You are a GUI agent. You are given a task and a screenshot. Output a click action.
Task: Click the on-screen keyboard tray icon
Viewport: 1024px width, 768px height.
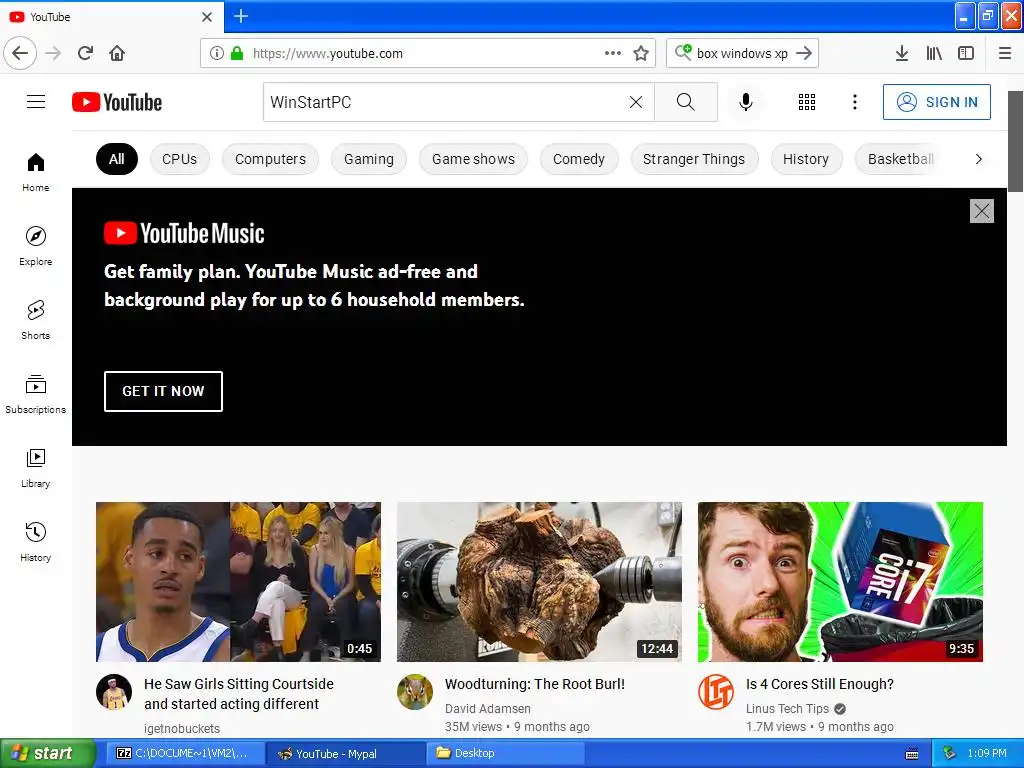[x=912, y=754]
